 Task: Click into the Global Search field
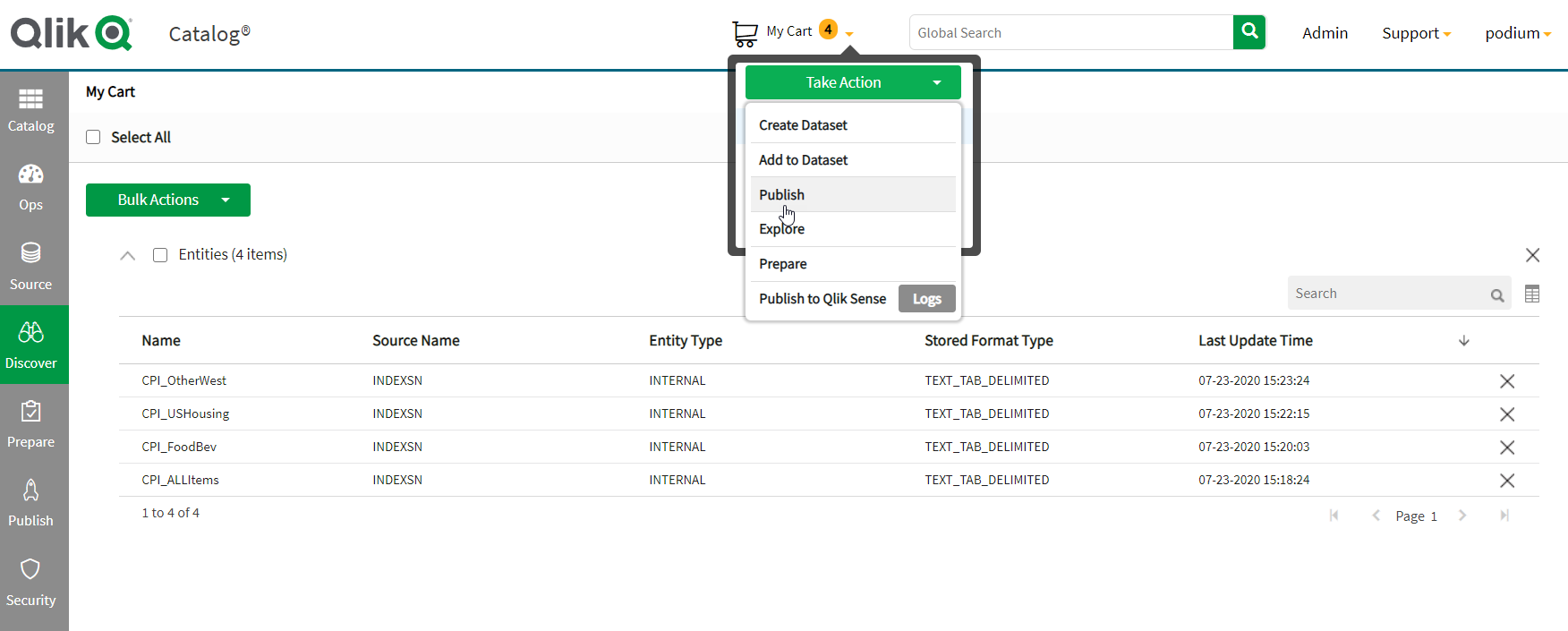[x=1070, y=33]
